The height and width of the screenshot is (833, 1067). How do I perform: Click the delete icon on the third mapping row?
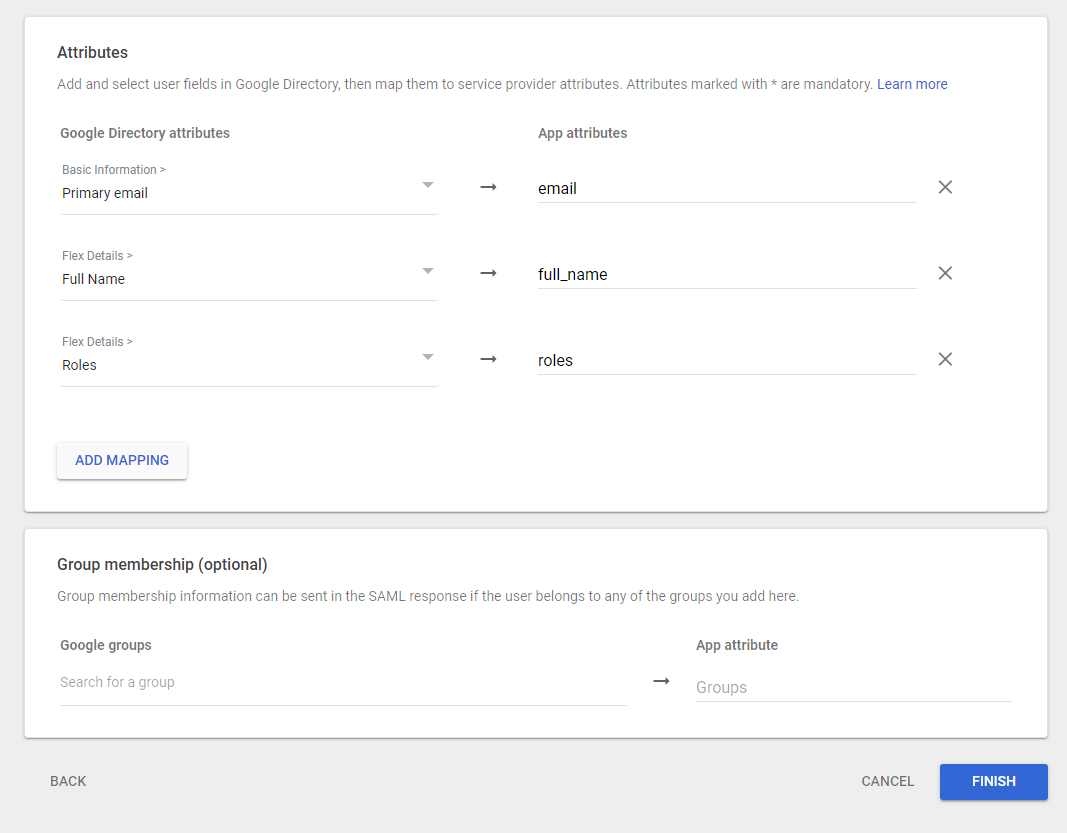click(x=945, y=359)
